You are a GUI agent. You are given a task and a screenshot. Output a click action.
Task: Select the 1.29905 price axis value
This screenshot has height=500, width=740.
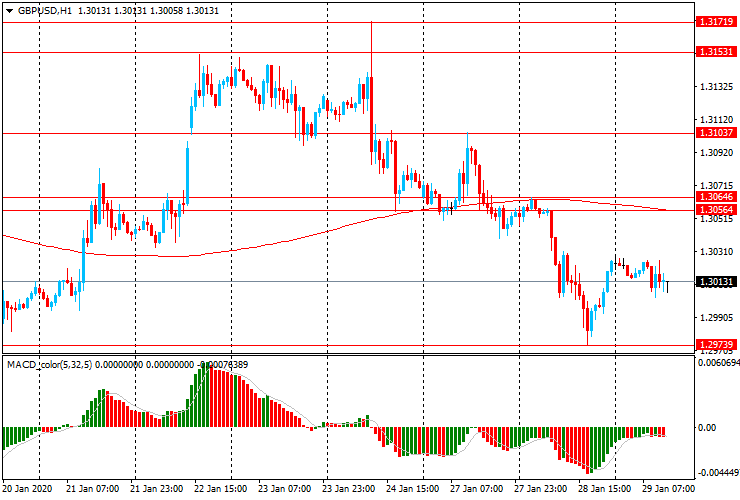tap(716, 318)
